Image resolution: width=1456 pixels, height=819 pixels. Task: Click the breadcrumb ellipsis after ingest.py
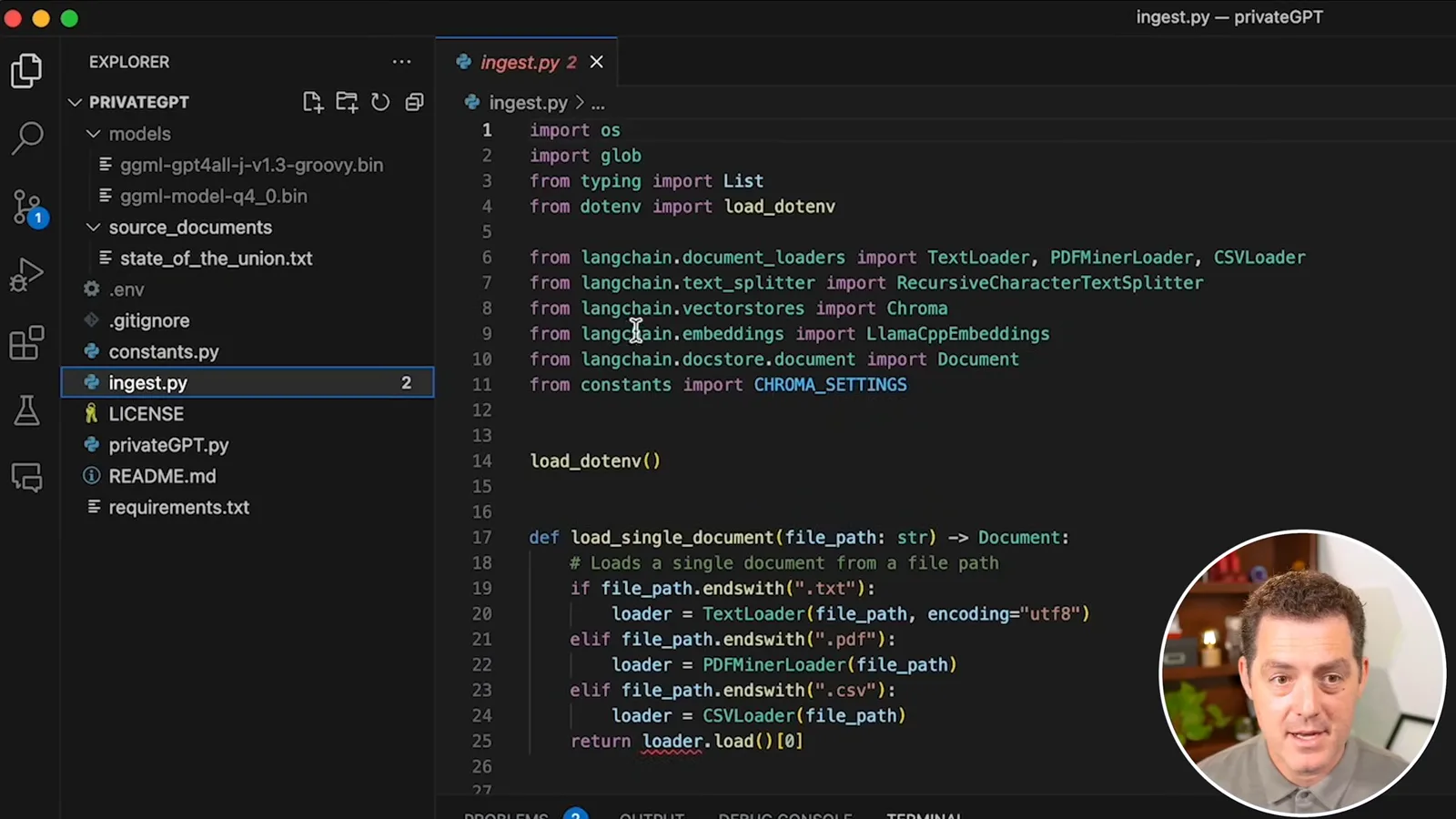pyautogui.click(x=598, y=104)
